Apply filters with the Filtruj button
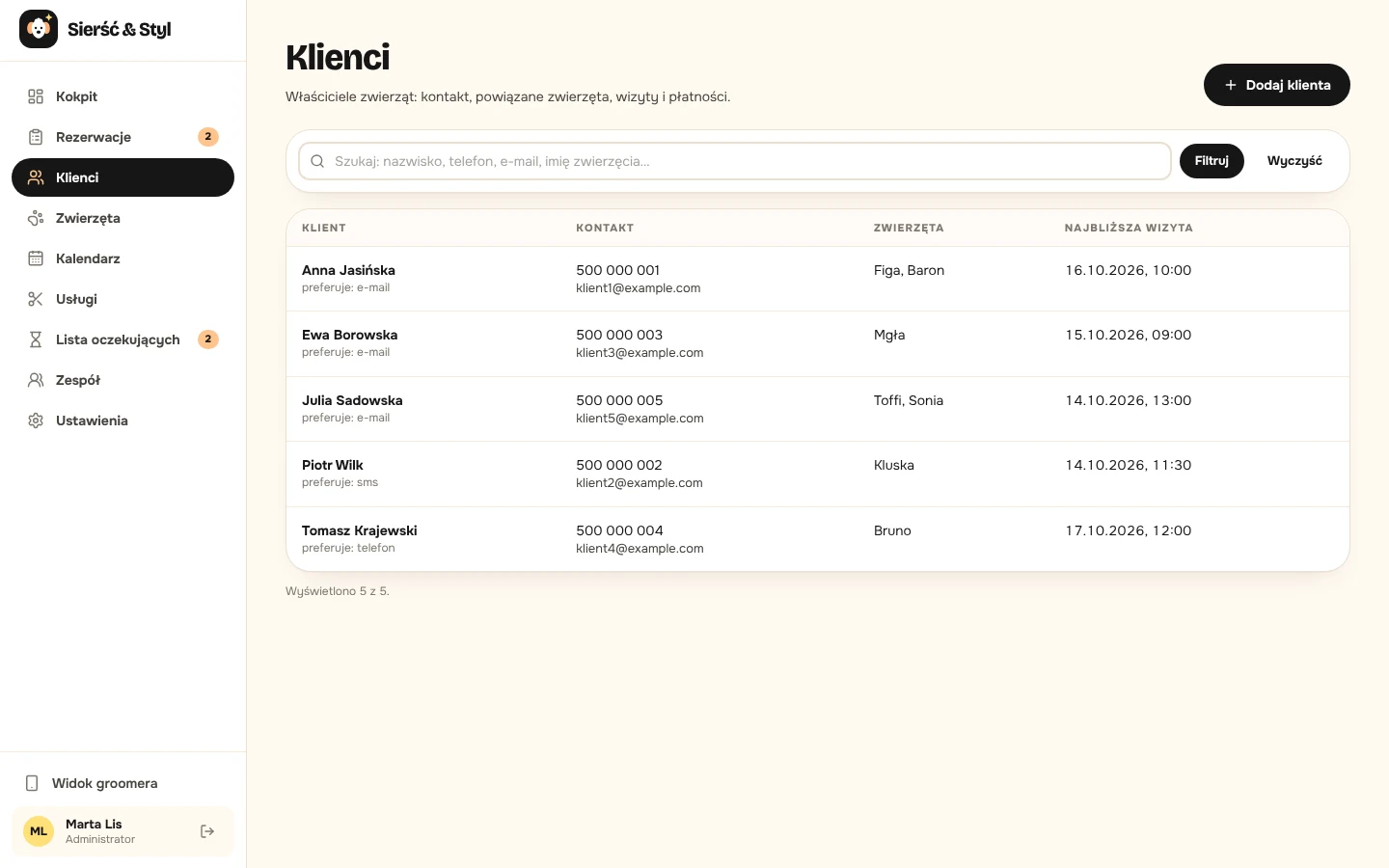 pos(1212,161)
